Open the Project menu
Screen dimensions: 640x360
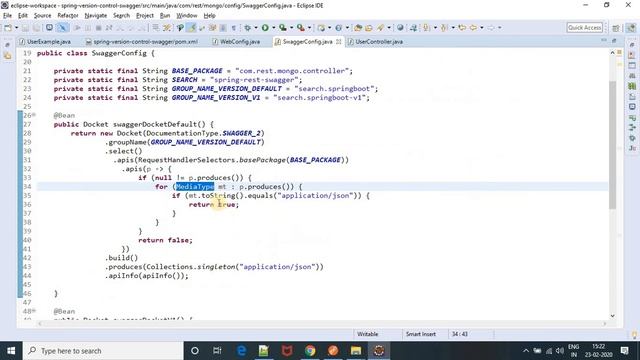(x=145, y=16)
